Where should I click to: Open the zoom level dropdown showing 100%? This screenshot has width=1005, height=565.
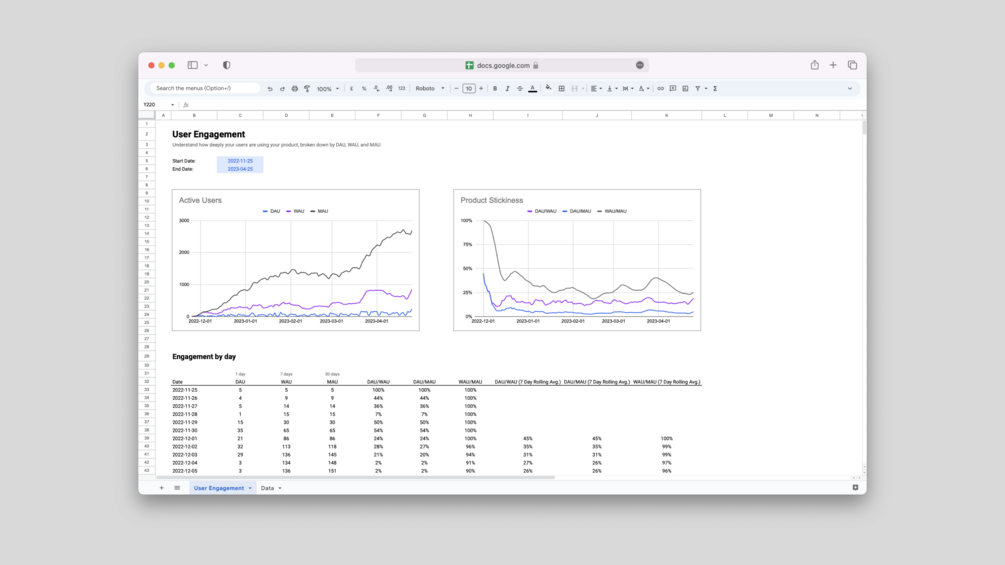[x=328, y=89]
